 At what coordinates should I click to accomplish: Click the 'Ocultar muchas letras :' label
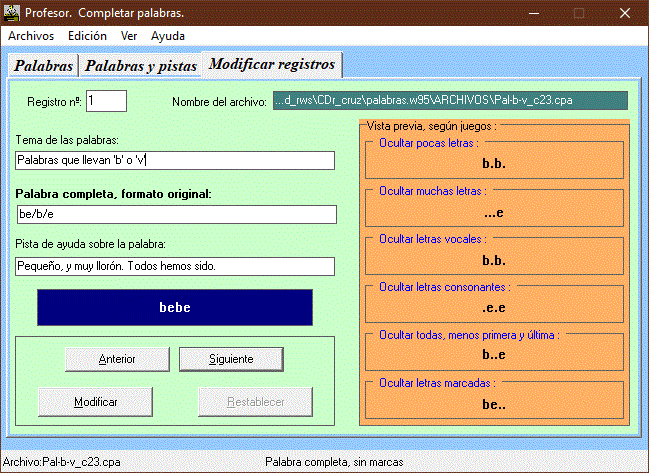pos(433,191)
